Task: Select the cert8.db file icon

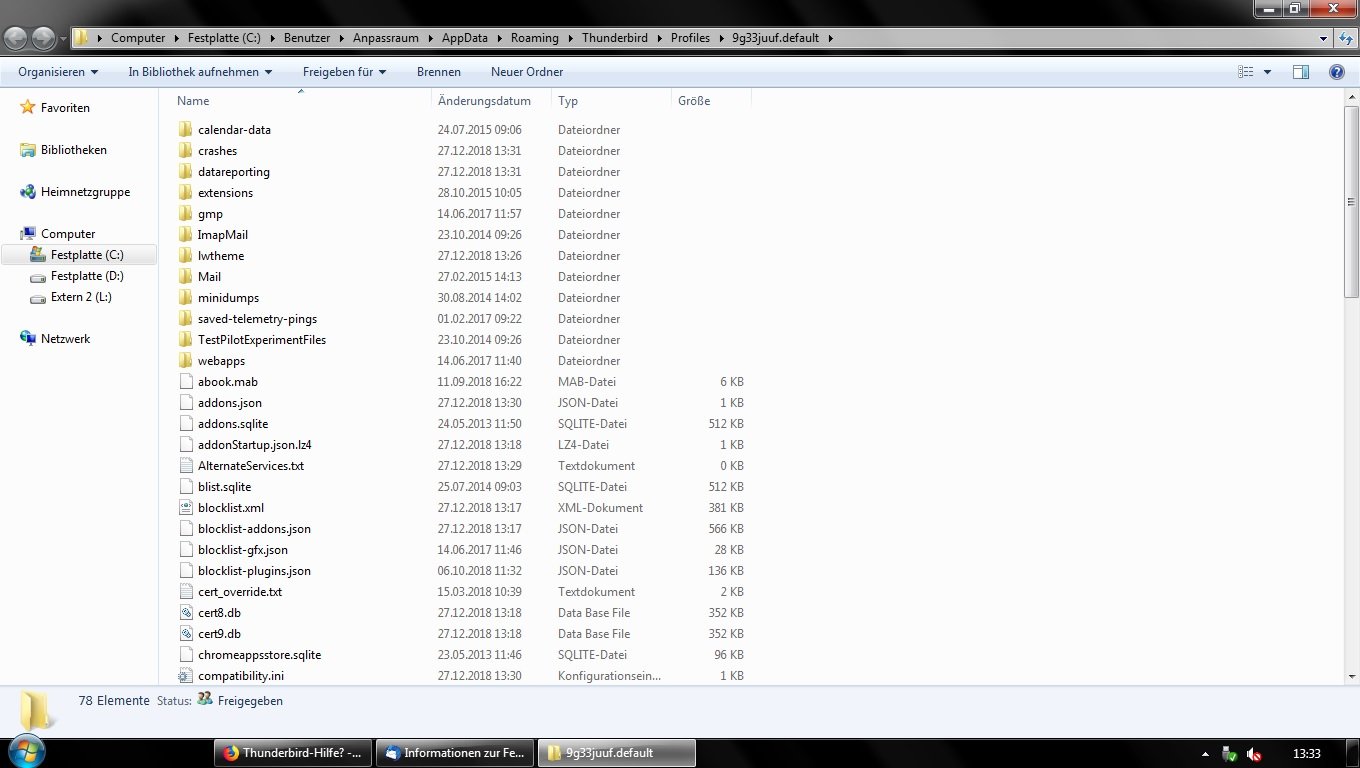Action: click(185, 613)
